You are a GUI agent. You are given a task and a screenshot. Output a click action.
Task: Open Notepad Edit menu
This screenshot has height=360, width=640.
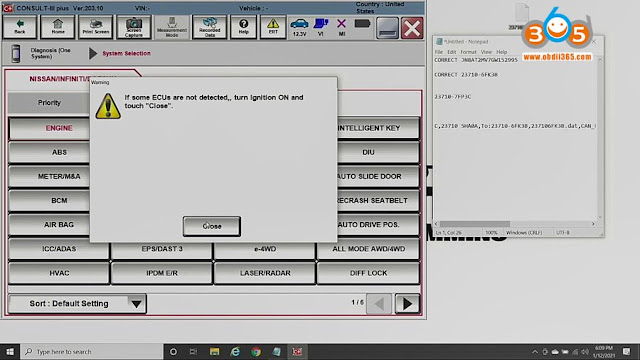point(451,52)
